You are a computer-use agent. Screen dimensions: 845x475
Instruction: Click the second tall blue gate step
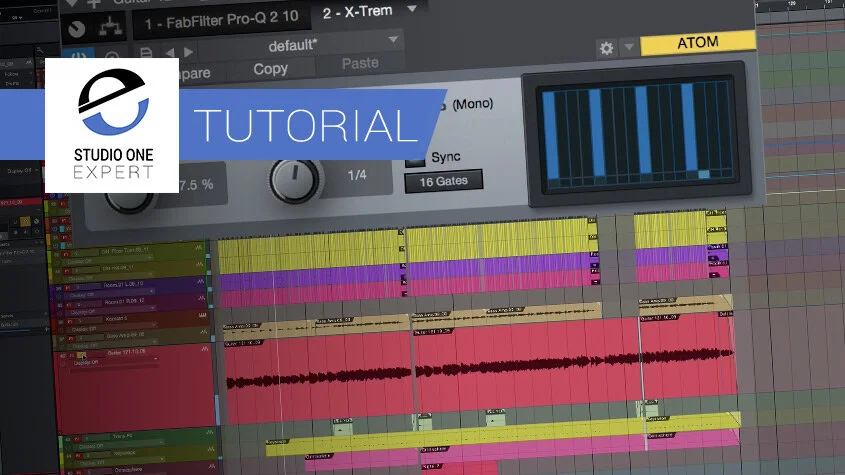[596, 132]
